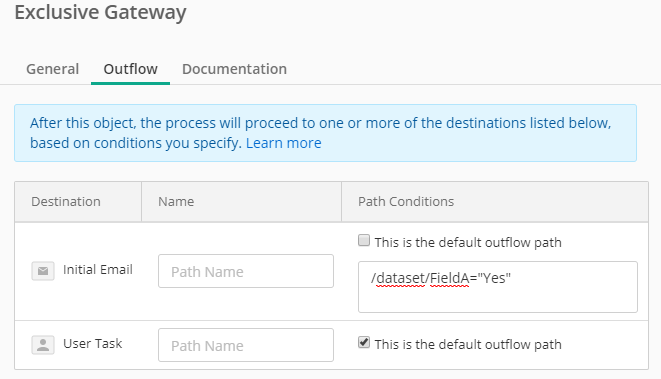The width and height of the screenshot is (661, 379).
Task: Click the blue info banner text
Action: [x=320, y=133]
